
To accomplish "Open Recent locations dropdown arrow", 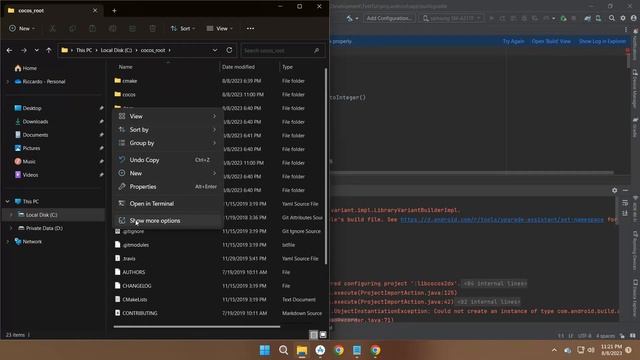I will click(x=36, y=50).
